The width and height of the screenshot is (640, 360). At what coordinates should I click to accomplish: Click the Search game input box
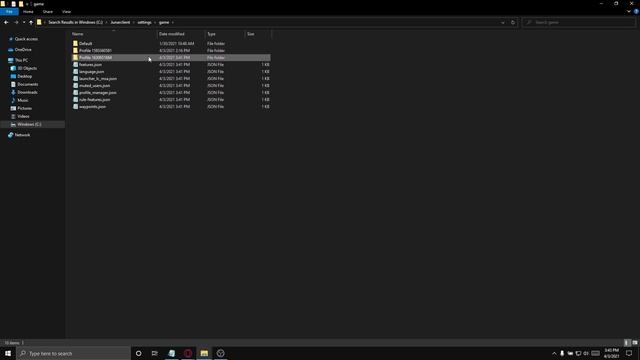(x=578, y=22)
